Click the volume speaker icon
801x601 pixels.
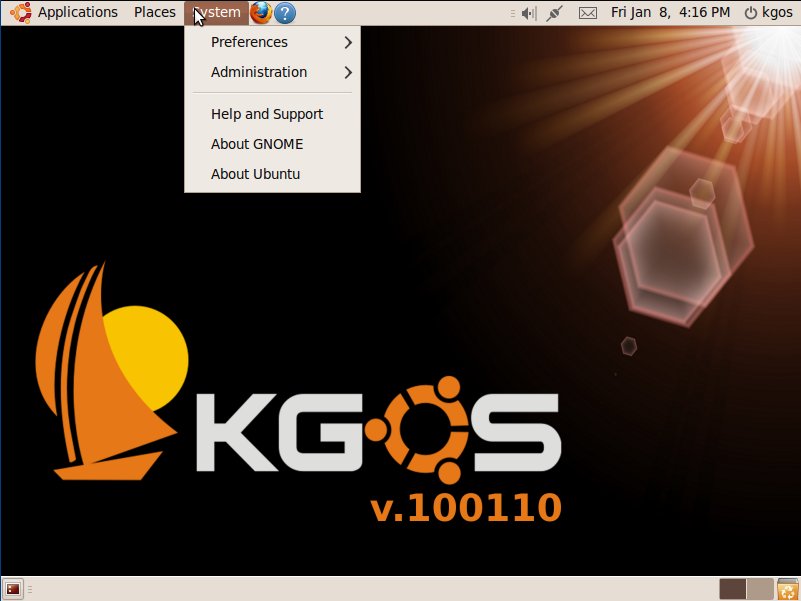tap(527, 13)
